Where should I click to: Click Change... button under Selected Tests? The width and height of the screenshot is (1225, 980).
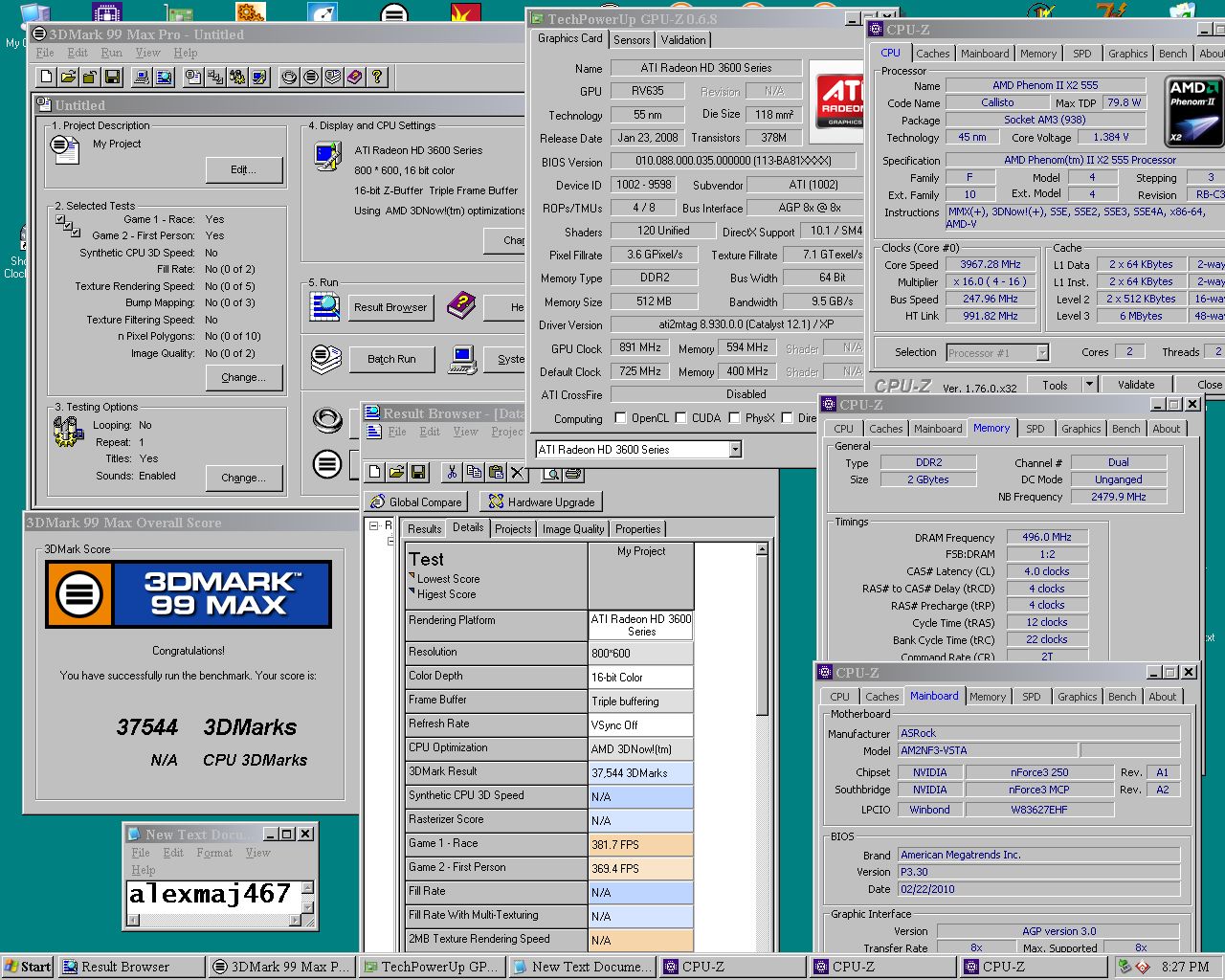244,377
